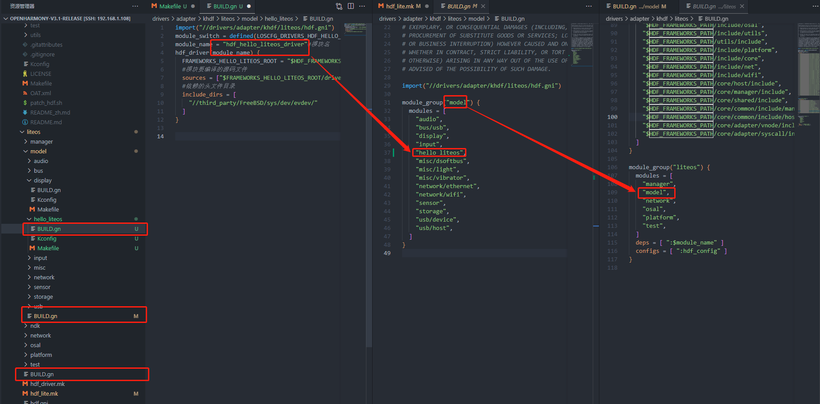Click khdf in left editor breadcrumb
Screen dimensions: 820x404
[x=209, y=18]
